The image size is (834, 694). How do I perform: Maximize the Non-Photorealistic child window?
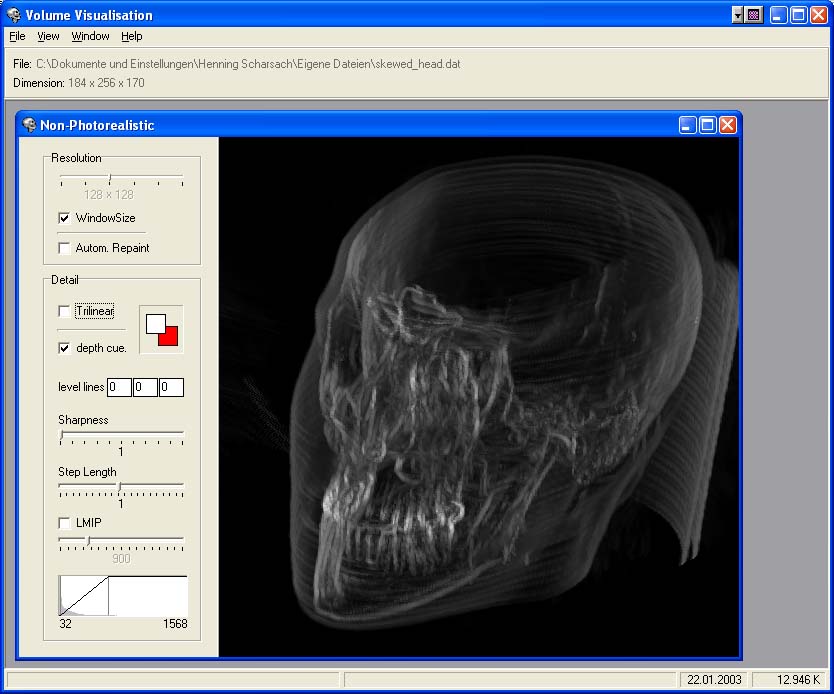click(708, 125)
